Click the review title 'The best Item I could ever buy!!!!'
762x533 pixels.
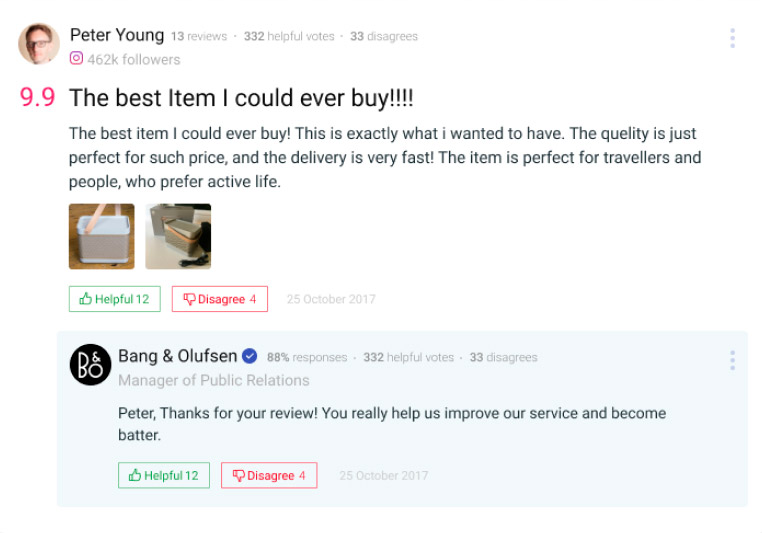click(241, 98)
